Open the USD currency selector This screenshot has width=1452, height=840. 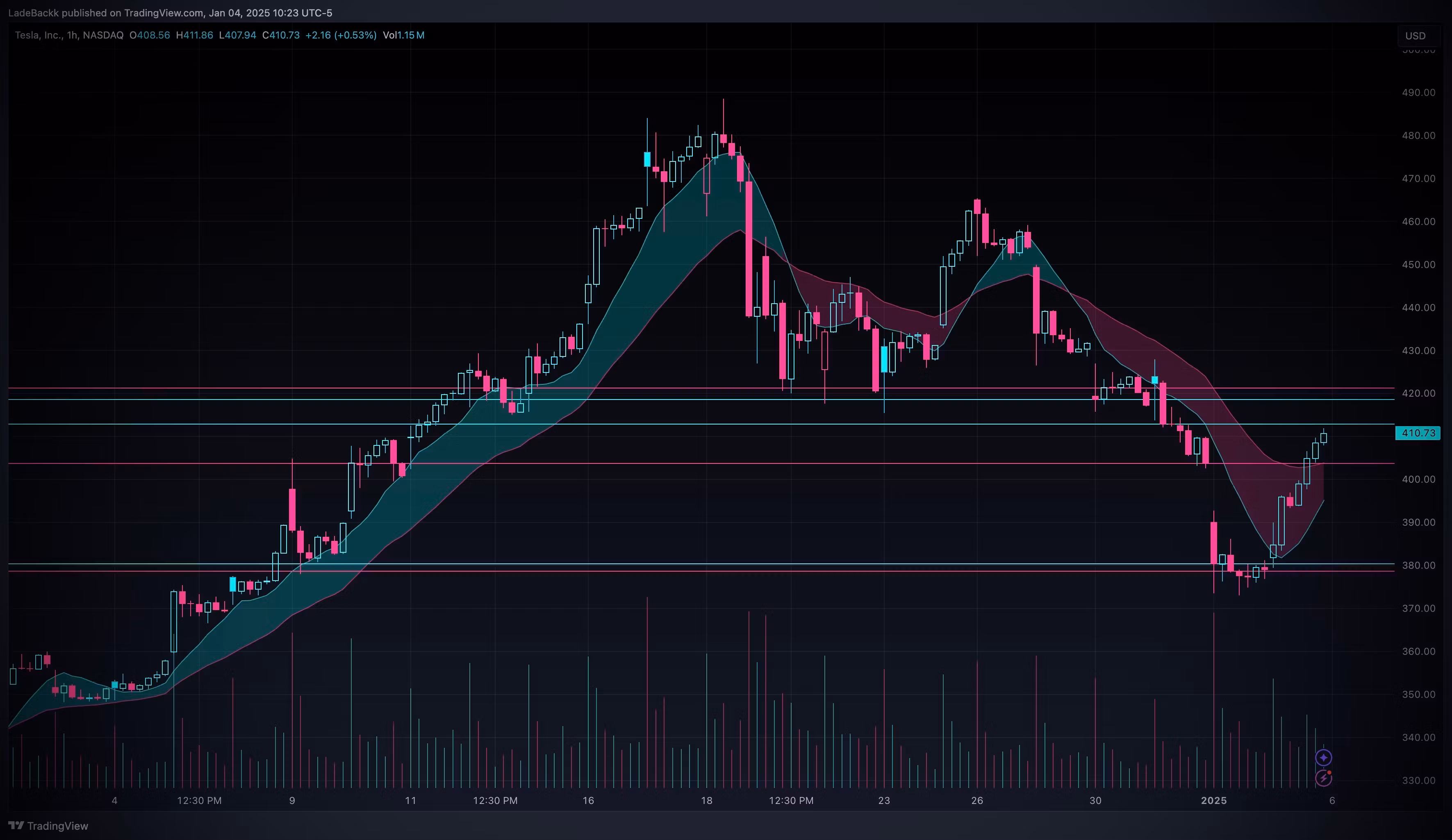pos(1415,36)
